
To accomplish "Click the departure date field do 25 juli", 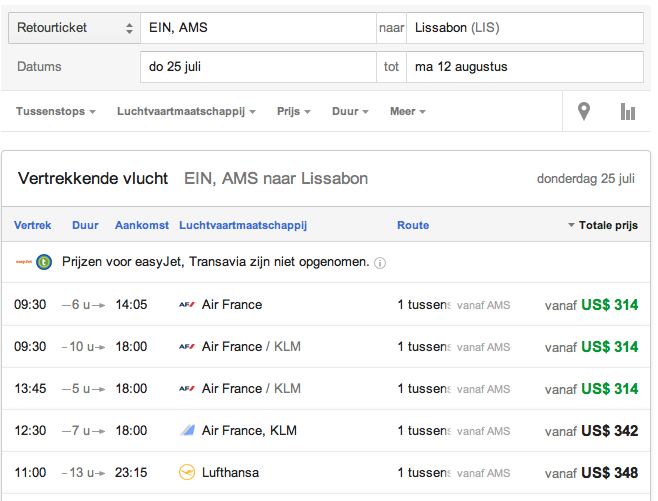I will (258, 67).
